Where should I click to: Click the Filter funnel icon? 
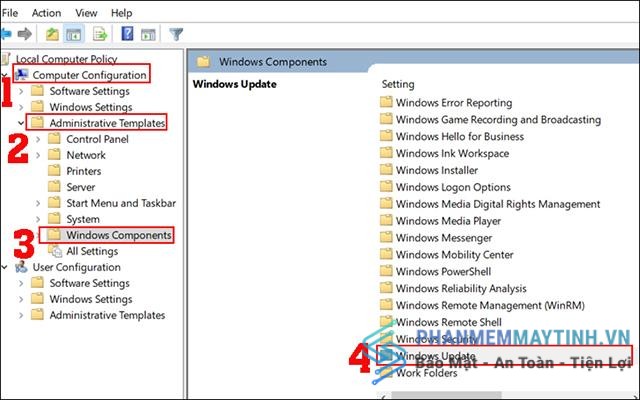coord(176,34)
